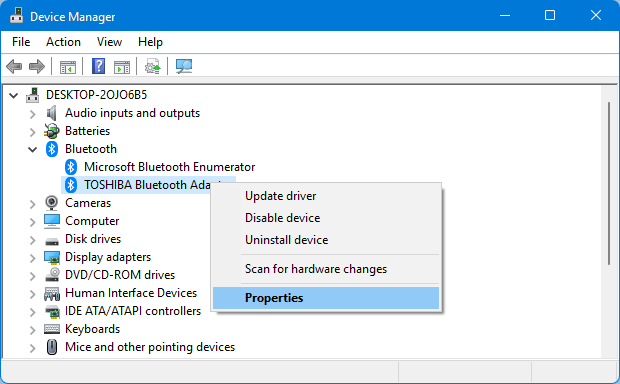Minimize the Device Manager window
This screenshot has height=384, width=620.
pyautogui.click(x=505, y=15)
